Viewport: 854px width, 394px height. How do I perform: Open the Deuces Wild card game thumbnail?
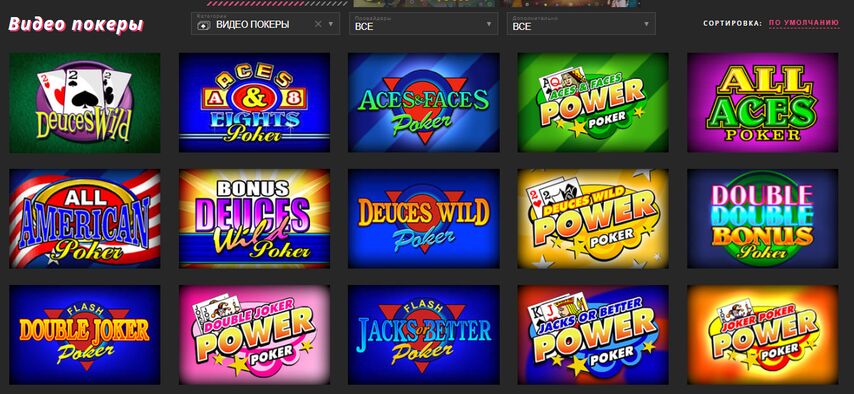click(85, 102)
